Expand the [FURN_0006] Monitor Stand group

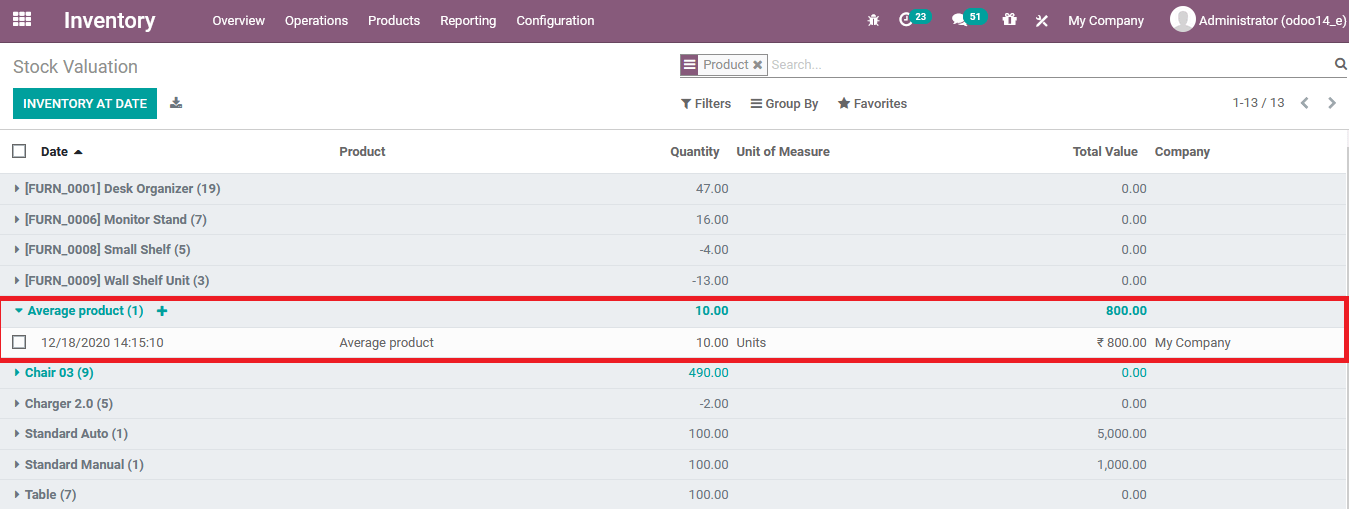point(110,219)
